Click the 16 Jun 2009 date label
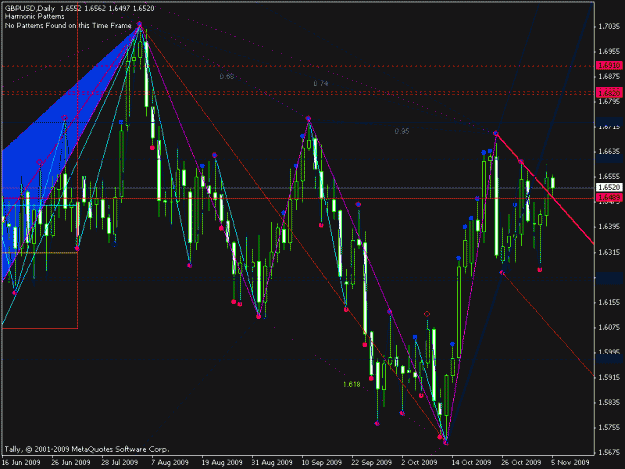The height and width of the screenshot is (469, 625). click(x=21, y=463)
